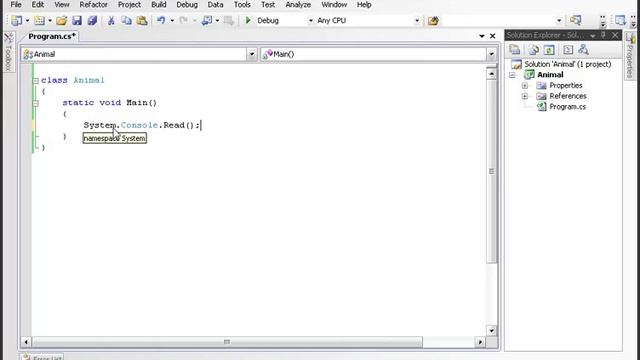Open Solution Explorer window position menu arrow
The width and height of the screenshot is (640, 360).
coord(593,36)
